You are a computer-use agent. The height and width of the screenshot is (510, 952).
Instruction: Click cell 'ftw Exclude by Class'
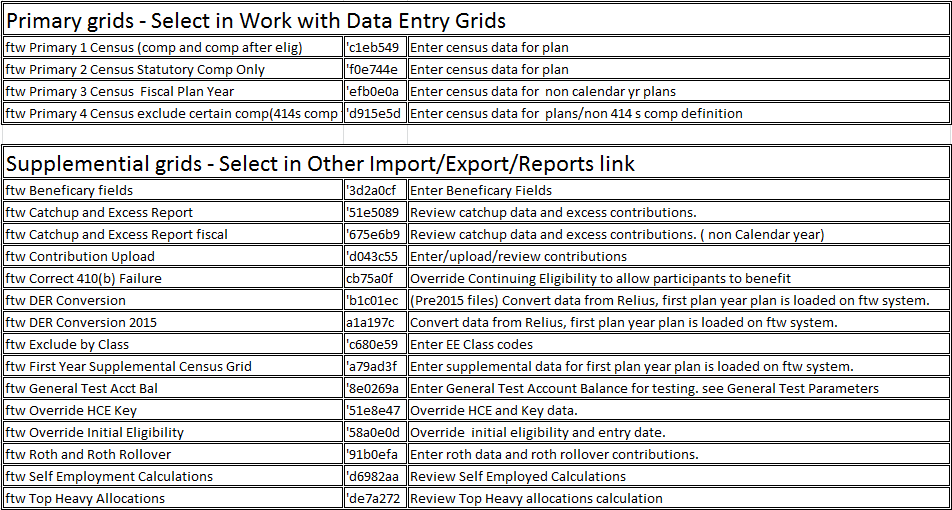[172, 344]
